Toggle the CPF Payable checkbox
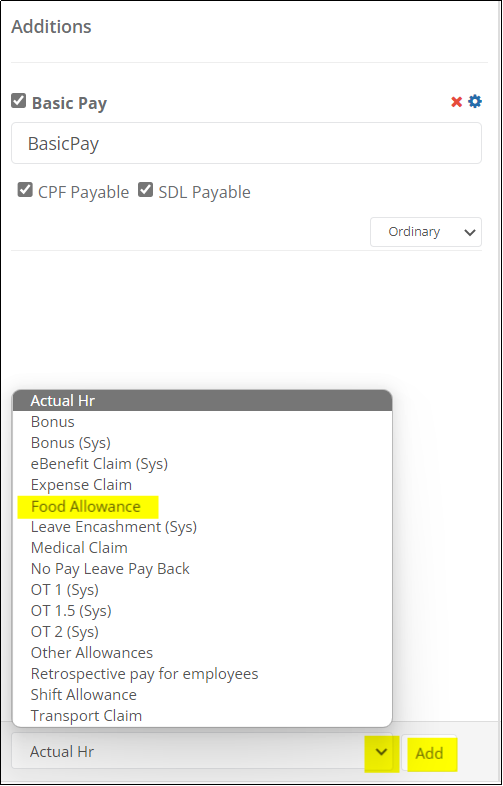The height and width of the screenshot is (786, 503). [25, 190]
